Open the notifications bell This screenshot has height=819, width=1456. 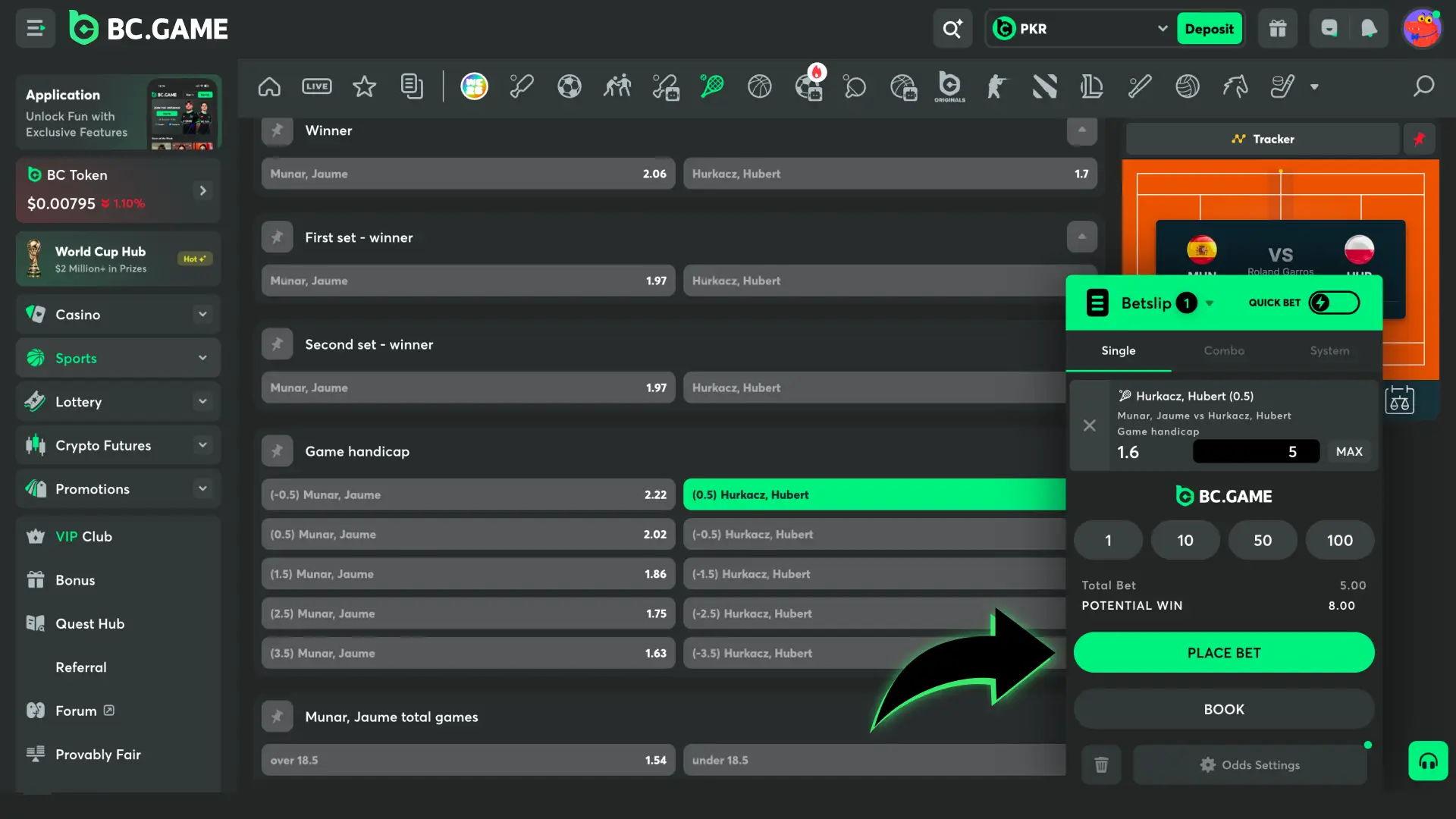click(x=1369, y=29)
